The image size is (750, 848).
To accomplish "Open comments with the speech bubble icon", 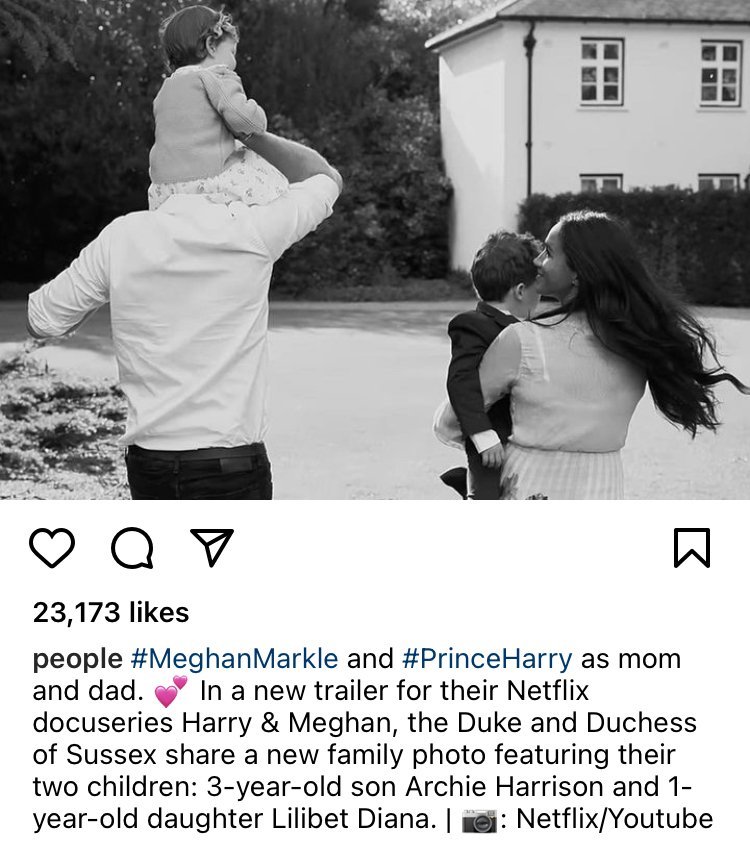I will (132, 548).
